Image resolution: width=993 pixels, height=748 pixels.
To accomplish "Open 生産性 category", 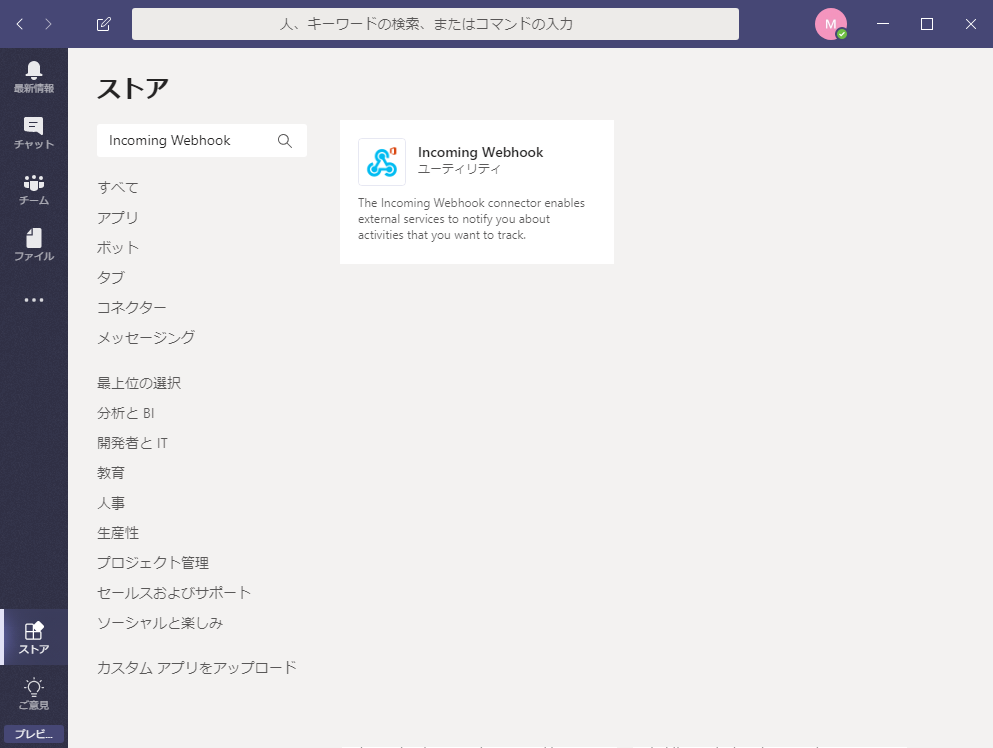I will [x=118, y=533].
